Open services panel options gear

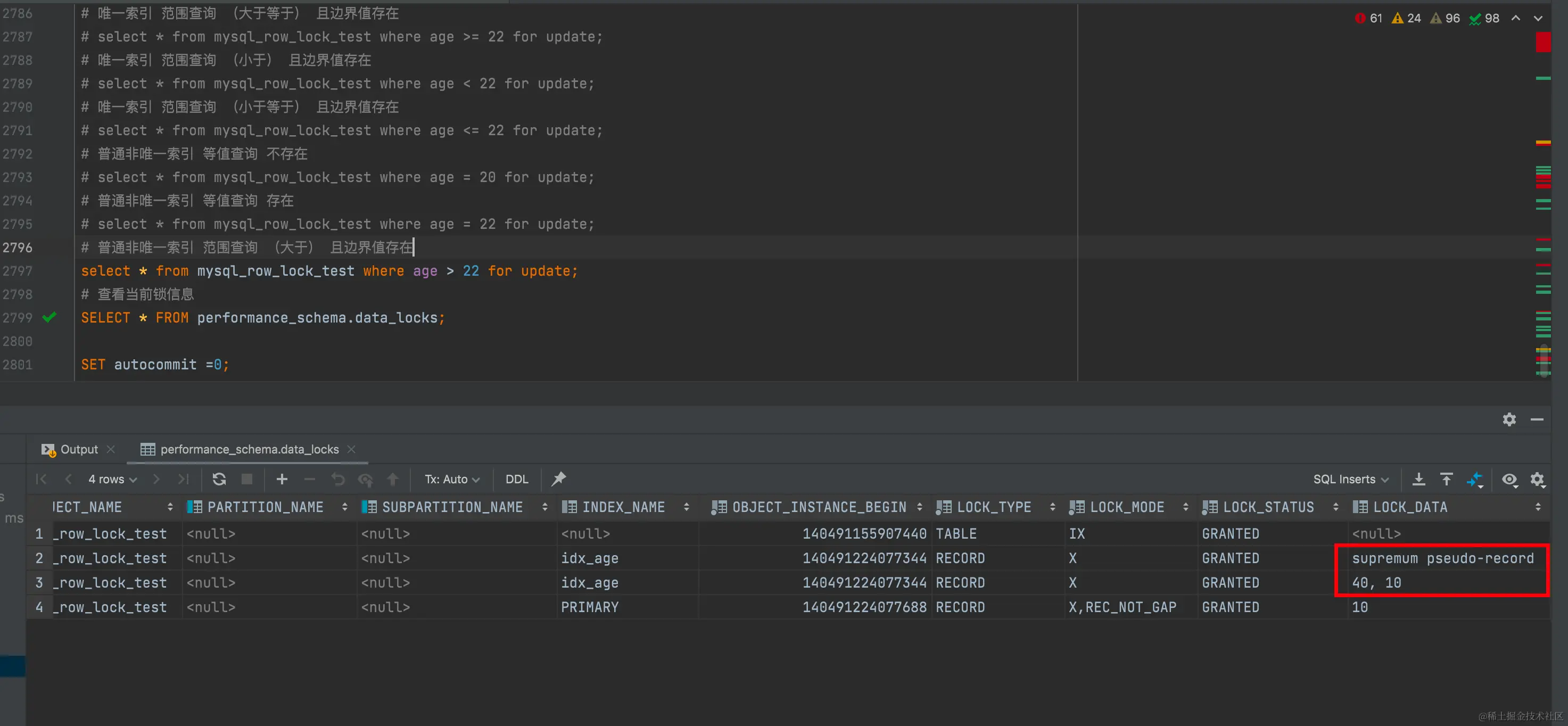(1509, 419)
